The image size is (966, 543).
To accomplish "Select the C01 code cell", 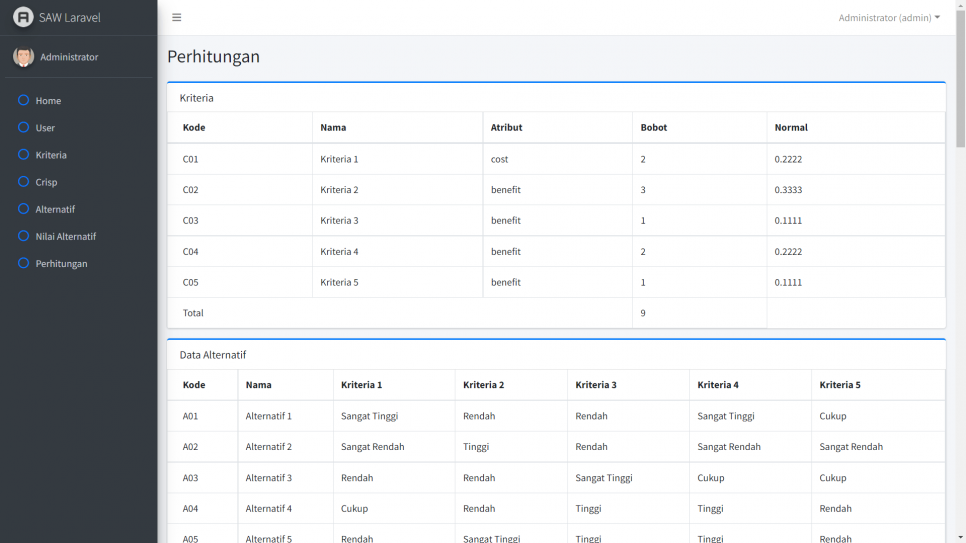I will pos(190,159).
